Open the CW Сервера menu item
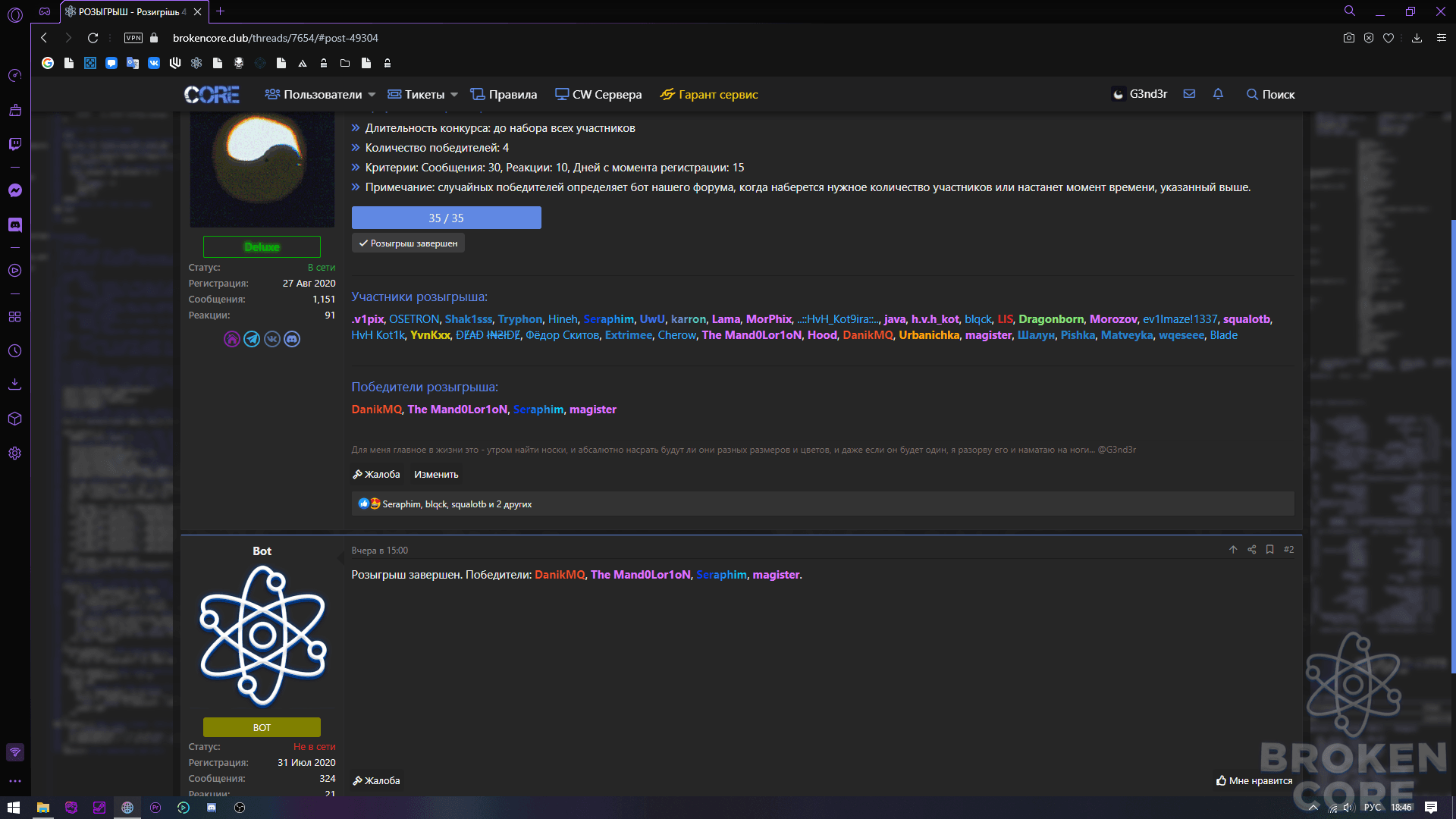The width and height of the screenshot is (1456, 819). pos(598,95)
